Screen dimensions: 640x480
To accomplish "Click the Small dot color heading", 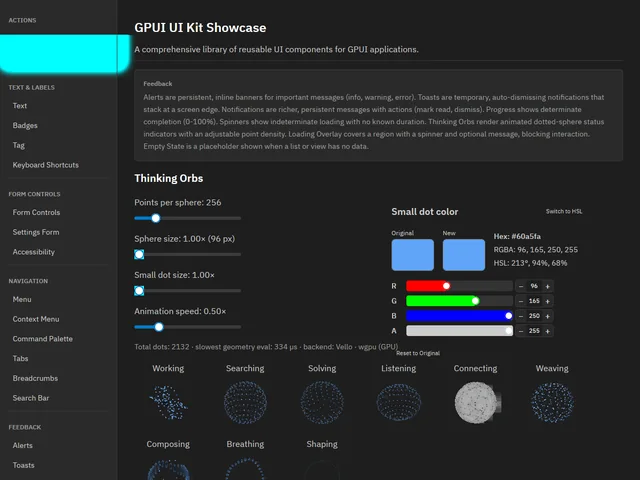I will tap(424, 212).
